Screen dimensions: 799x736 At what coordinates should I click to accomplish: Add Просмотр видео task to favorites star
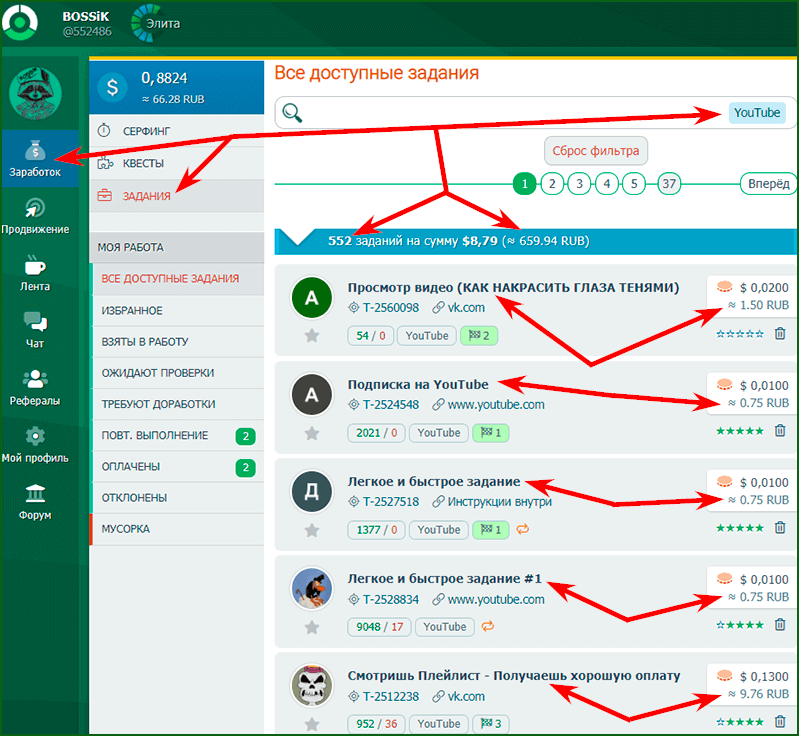coord(312,335)
